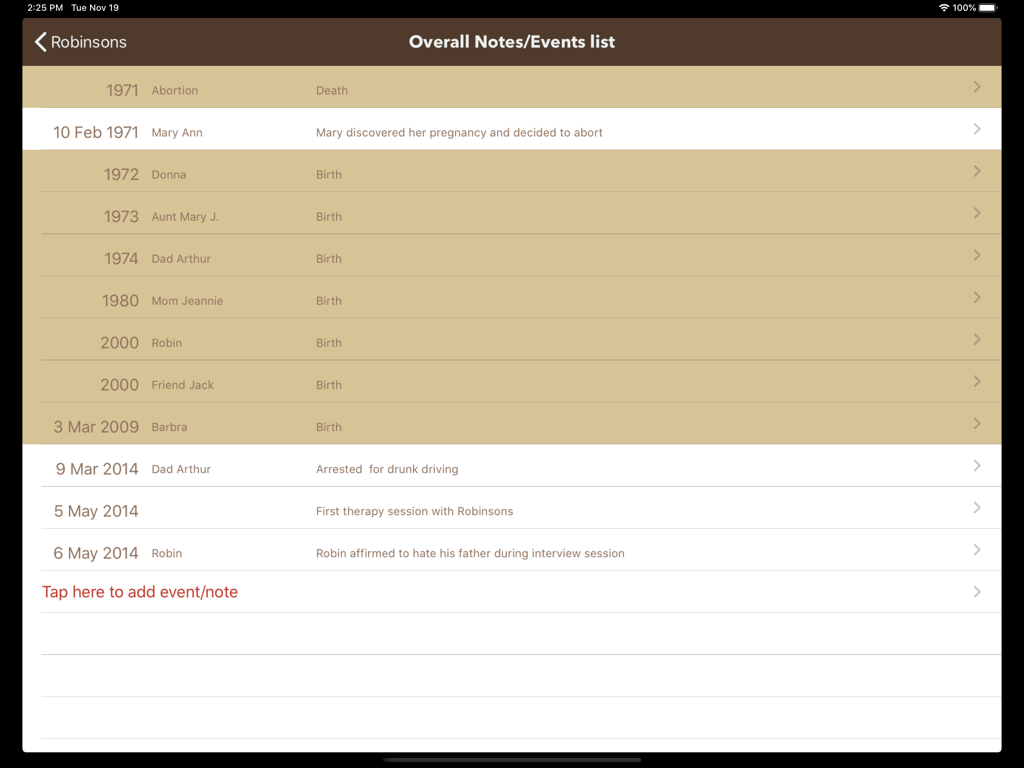
Task: Select 'Overall Notes/Events list' title
Action: tap(512, 42)
